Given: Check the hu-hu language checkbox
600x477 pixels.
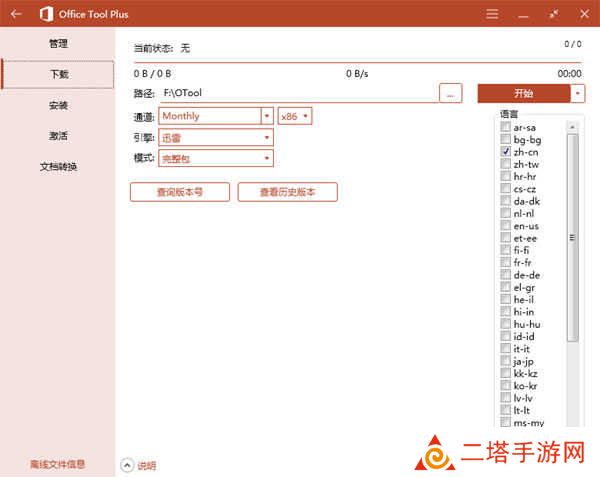Looking at the screenshot, I should [x=505, y=324].
